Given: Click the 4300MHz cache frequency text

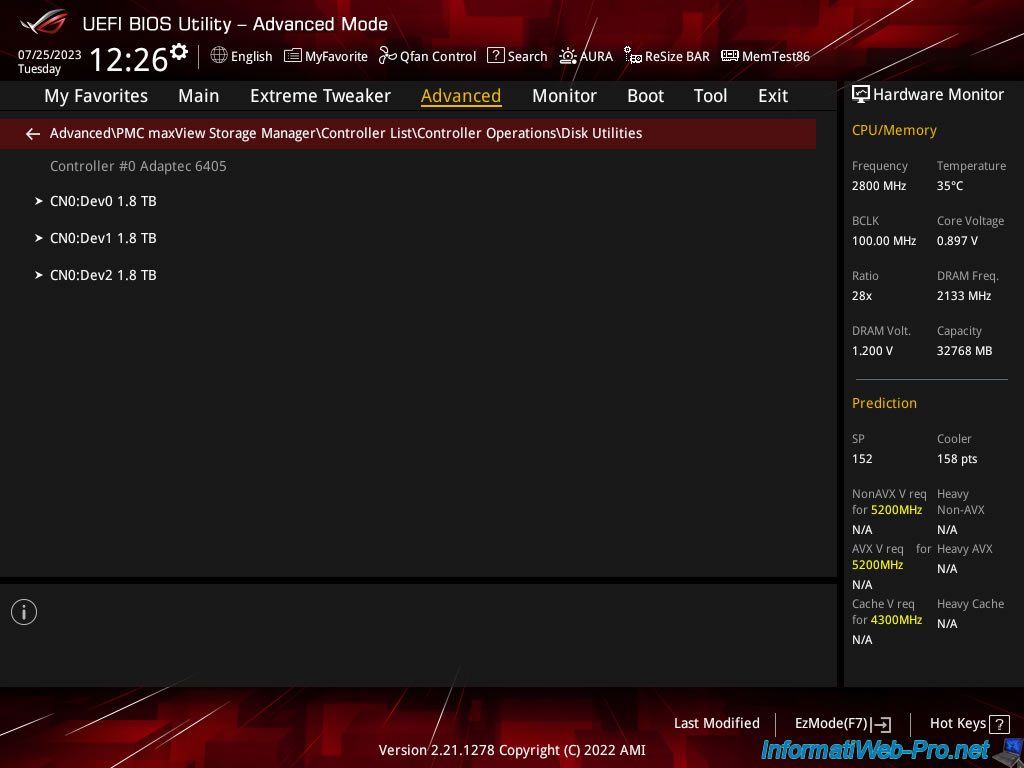Looking at the screenshot, I should click(896, 620).
